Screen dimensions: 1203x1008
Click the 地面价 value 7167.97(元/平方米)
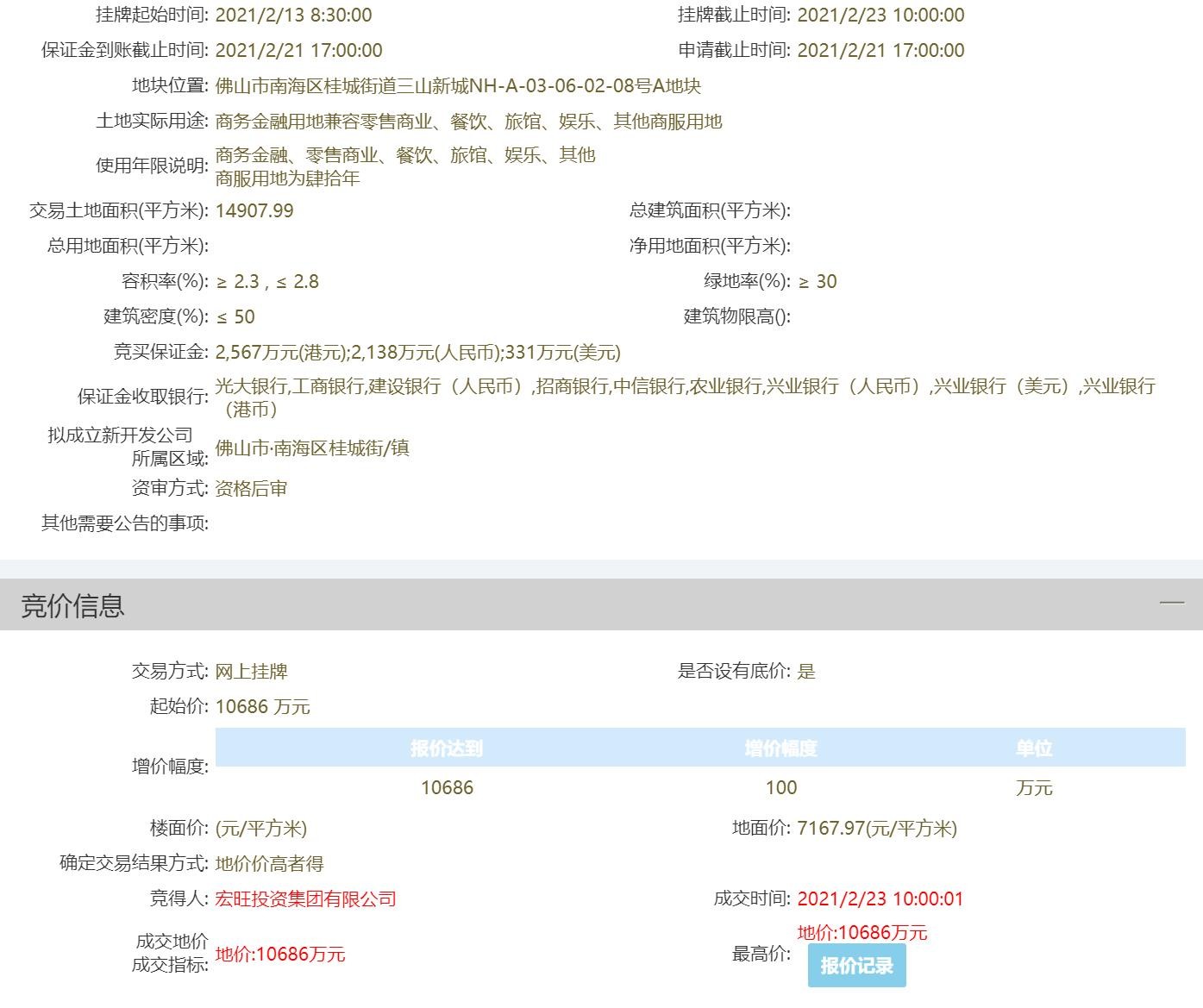click(877, 829)
